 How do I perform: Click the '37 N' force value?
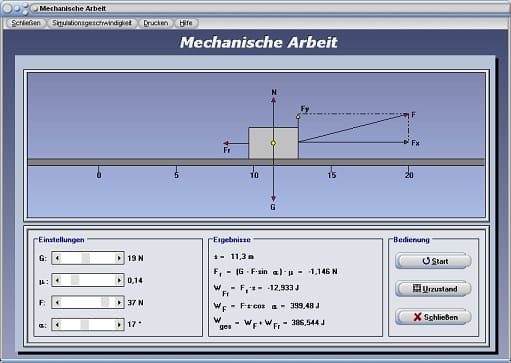click(x=135, y=302)
